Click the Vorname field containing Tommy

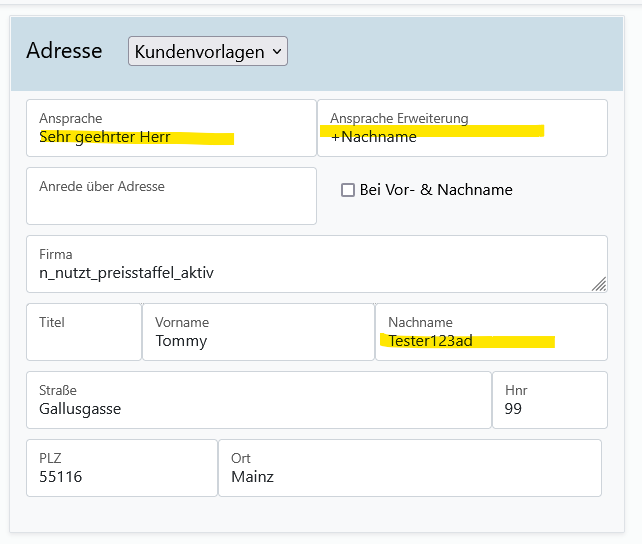click(x=258, y=341)
